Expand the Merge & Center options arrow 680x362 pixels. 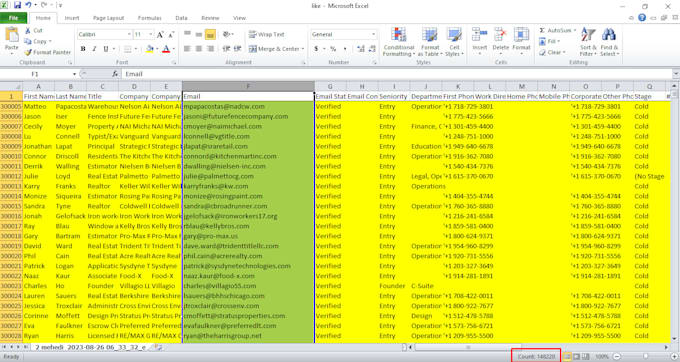[x=303, y=49]
